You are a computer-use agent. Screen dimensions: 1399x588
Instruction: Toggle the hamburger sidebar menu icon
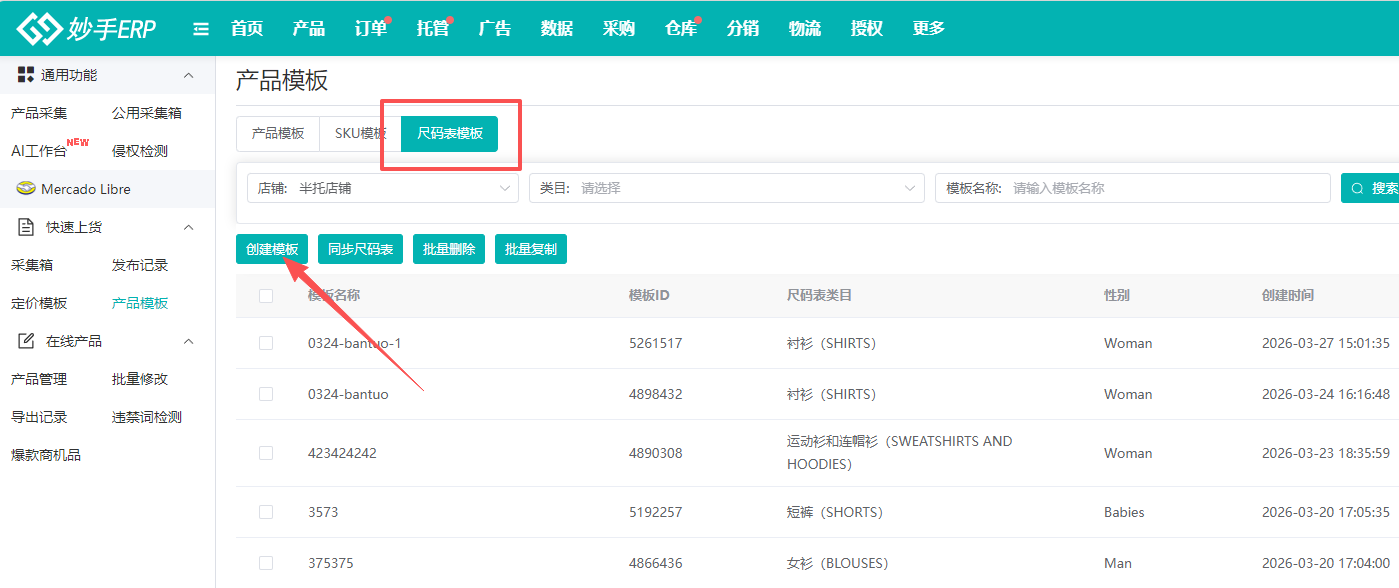tap(201, 29)
